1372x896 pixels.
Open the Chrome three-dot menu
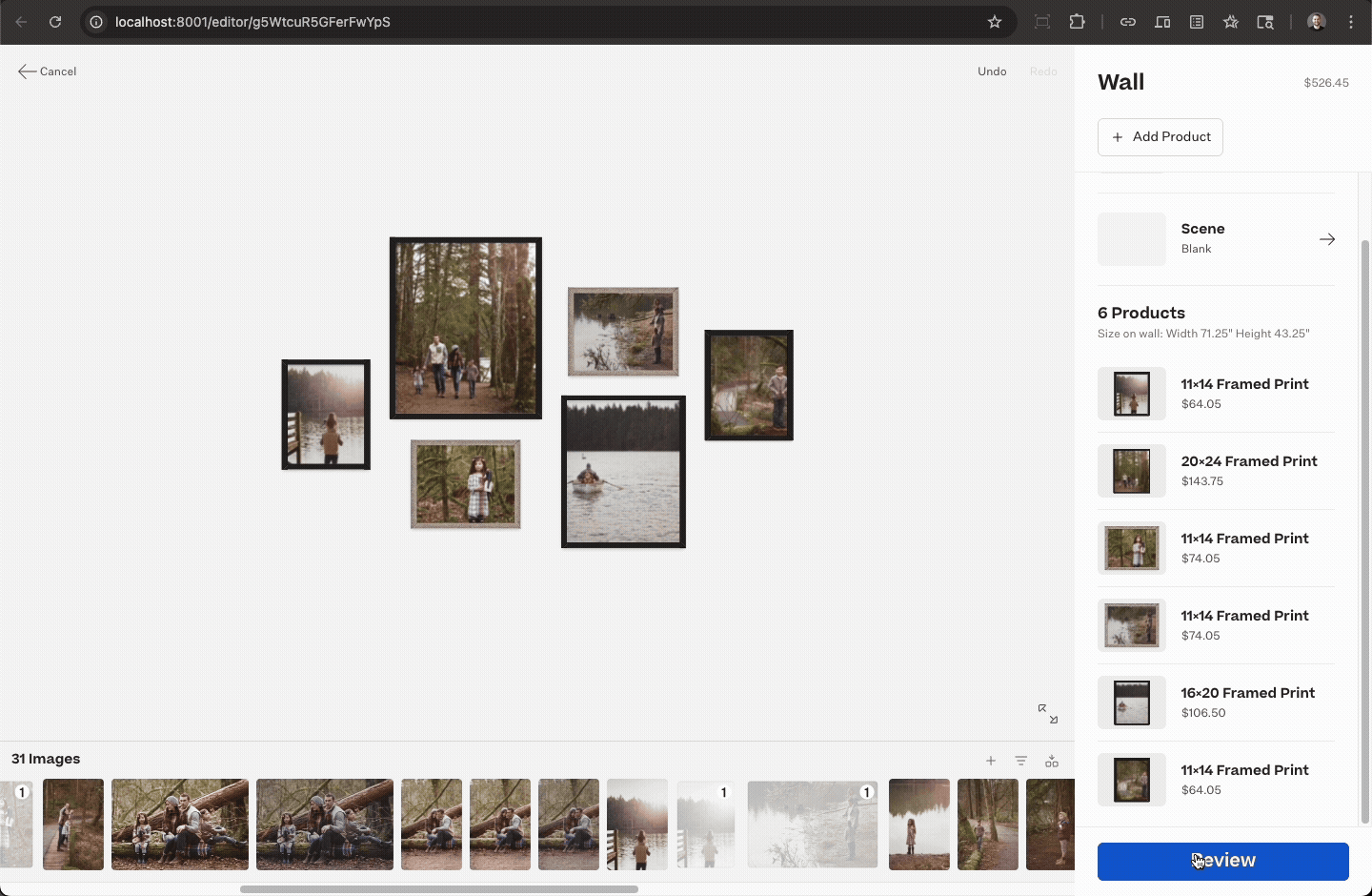[1351, 22]
